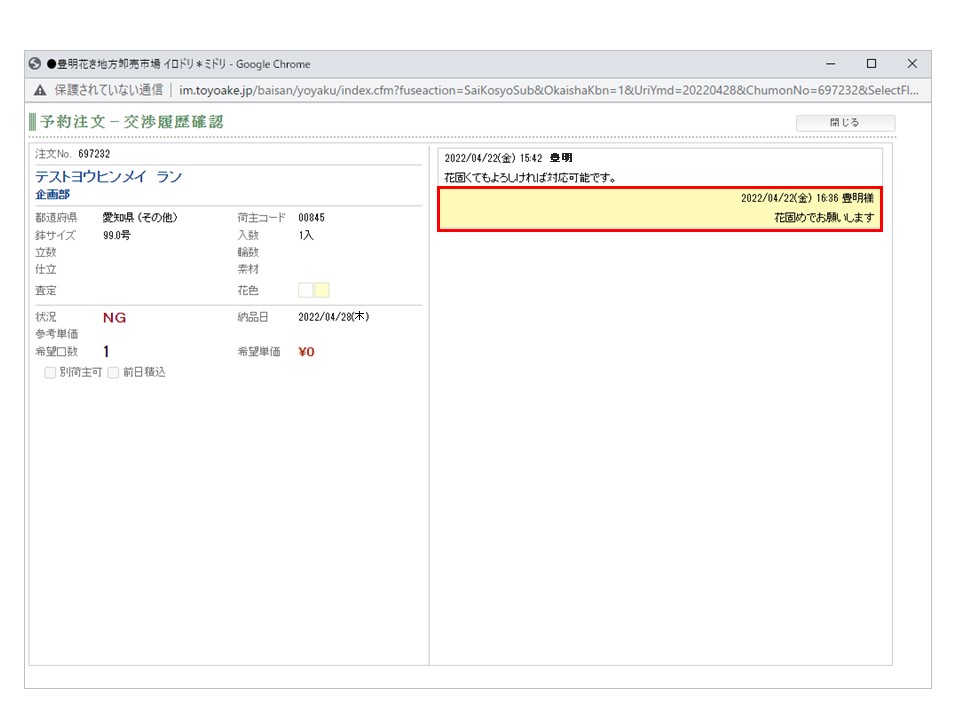Click the white 花色 color swatch
This screenshot has width=960, height=720.
(305, 290)
